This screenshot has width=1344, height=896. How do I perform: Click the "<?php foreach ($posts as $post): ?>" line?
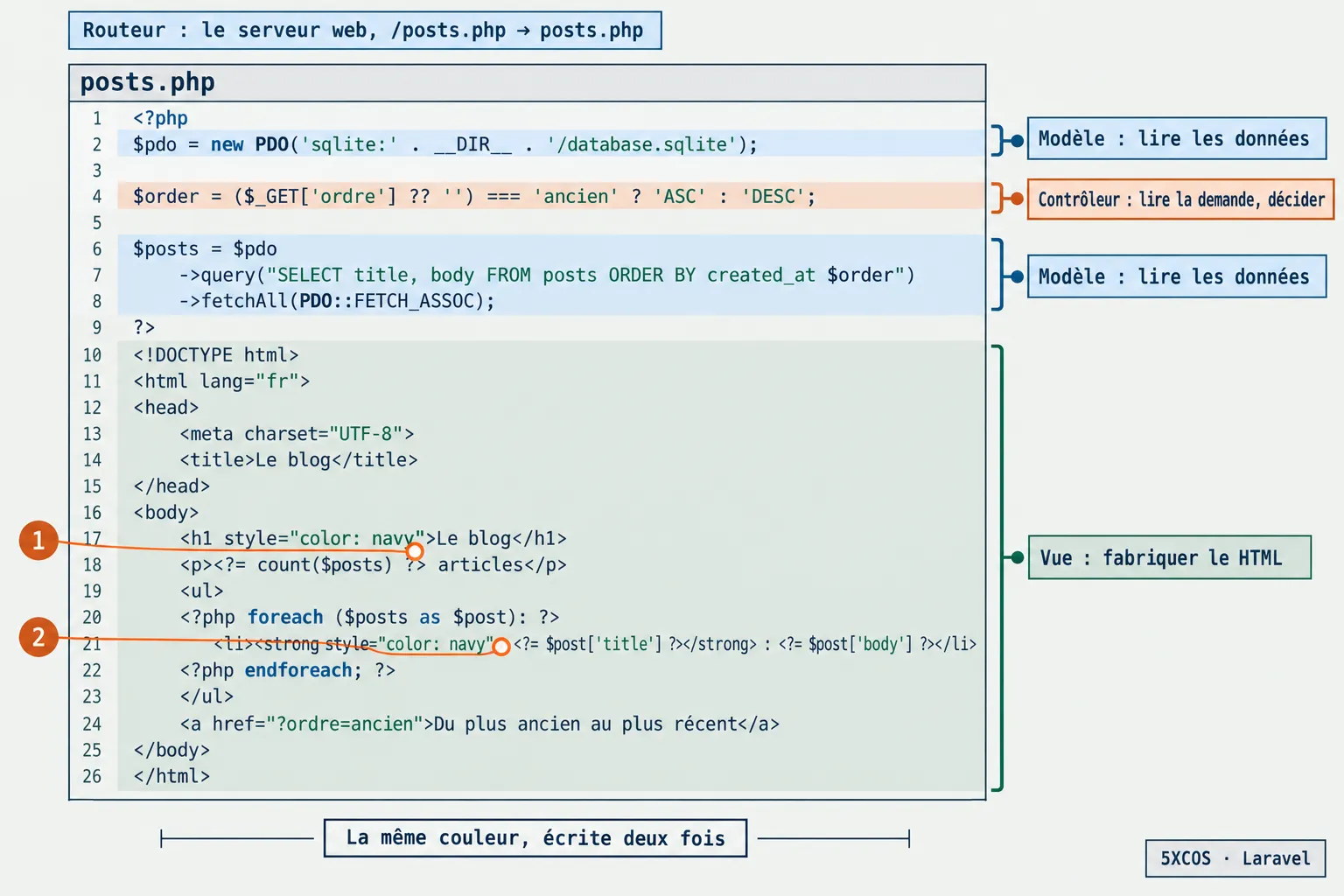coord(369,618)
